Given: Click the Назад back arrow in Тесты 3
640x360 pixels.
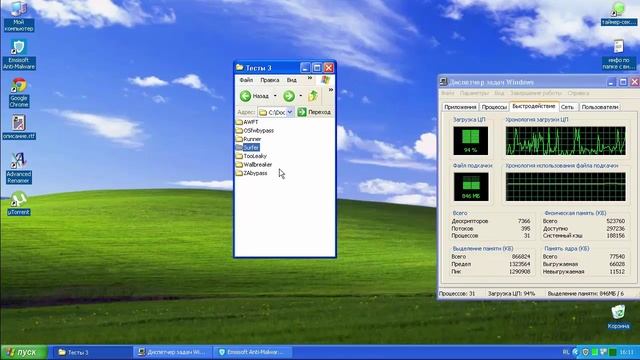Looking at the screenshot, I should point(254,96).
